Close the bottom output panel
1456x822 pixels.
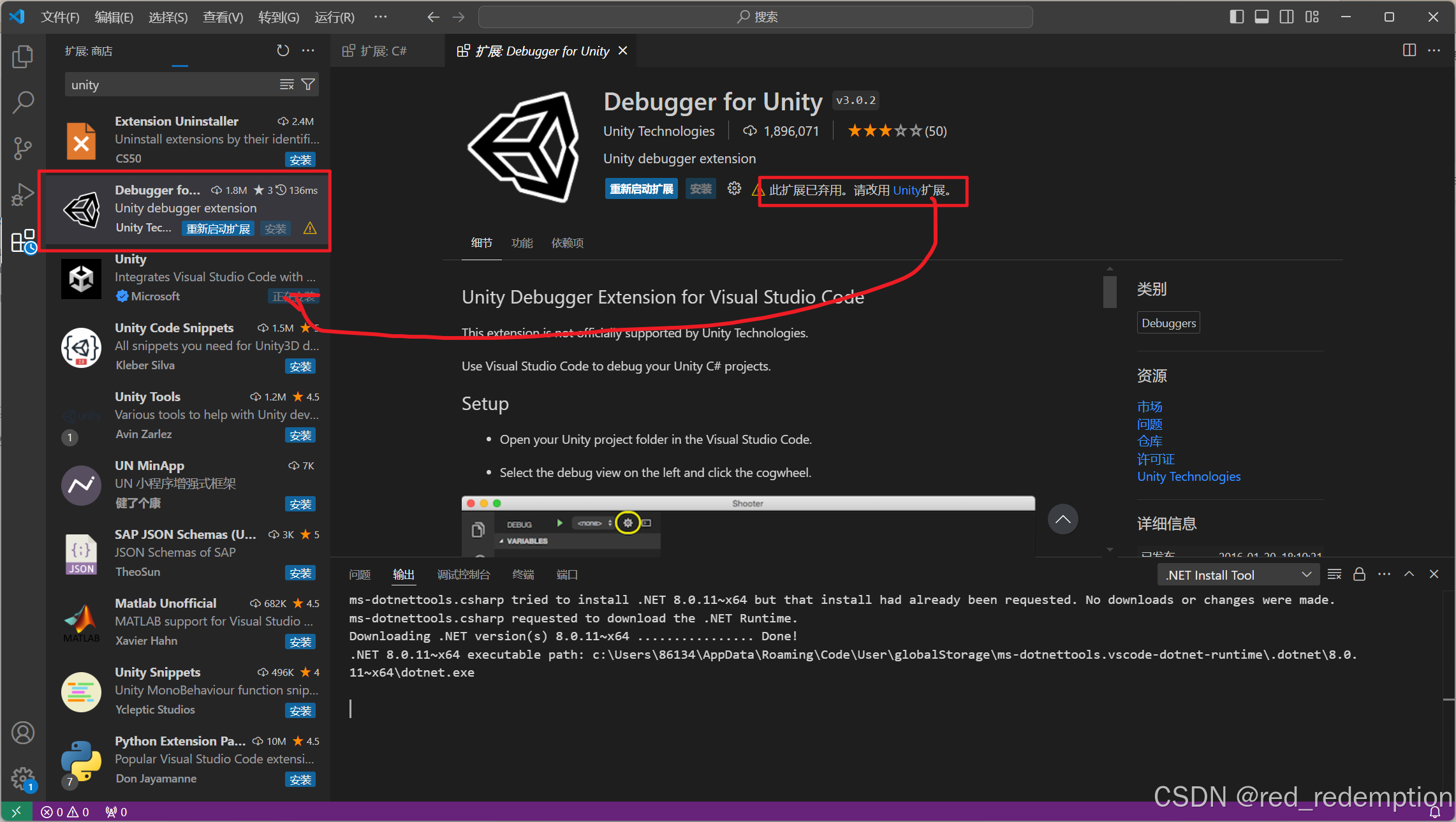pos(1434,575)
